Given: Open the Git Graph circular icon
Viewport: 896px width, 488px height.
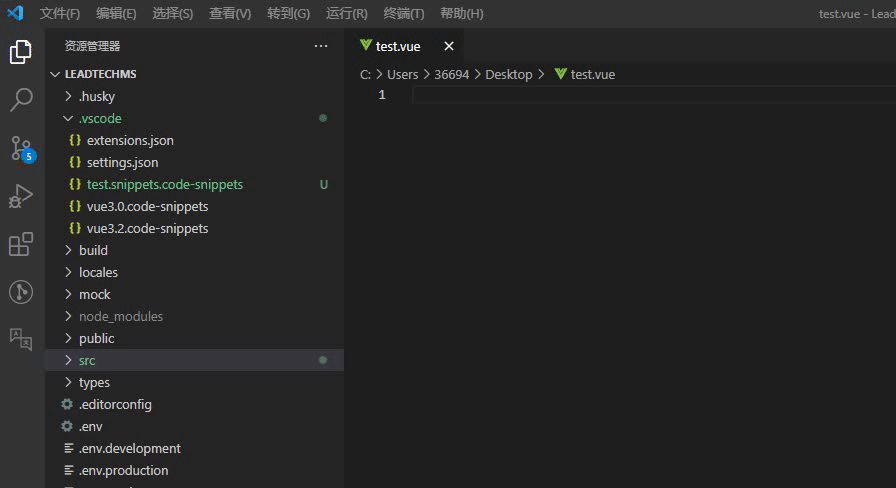Looking at the screenshot, I should click(x=21, y=292).
